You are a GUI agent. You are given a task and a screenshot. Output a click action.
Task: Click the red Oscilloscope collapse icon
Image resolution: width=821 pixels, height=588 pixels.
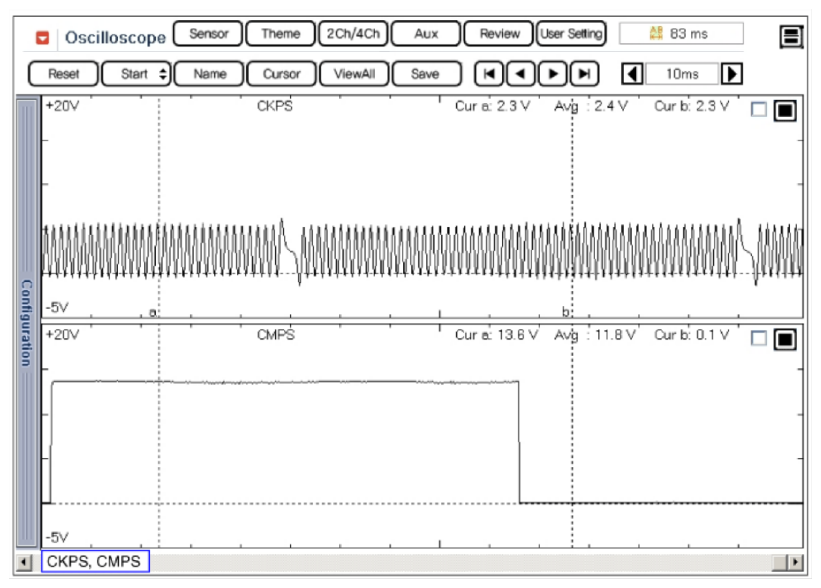tap(42, 38)
